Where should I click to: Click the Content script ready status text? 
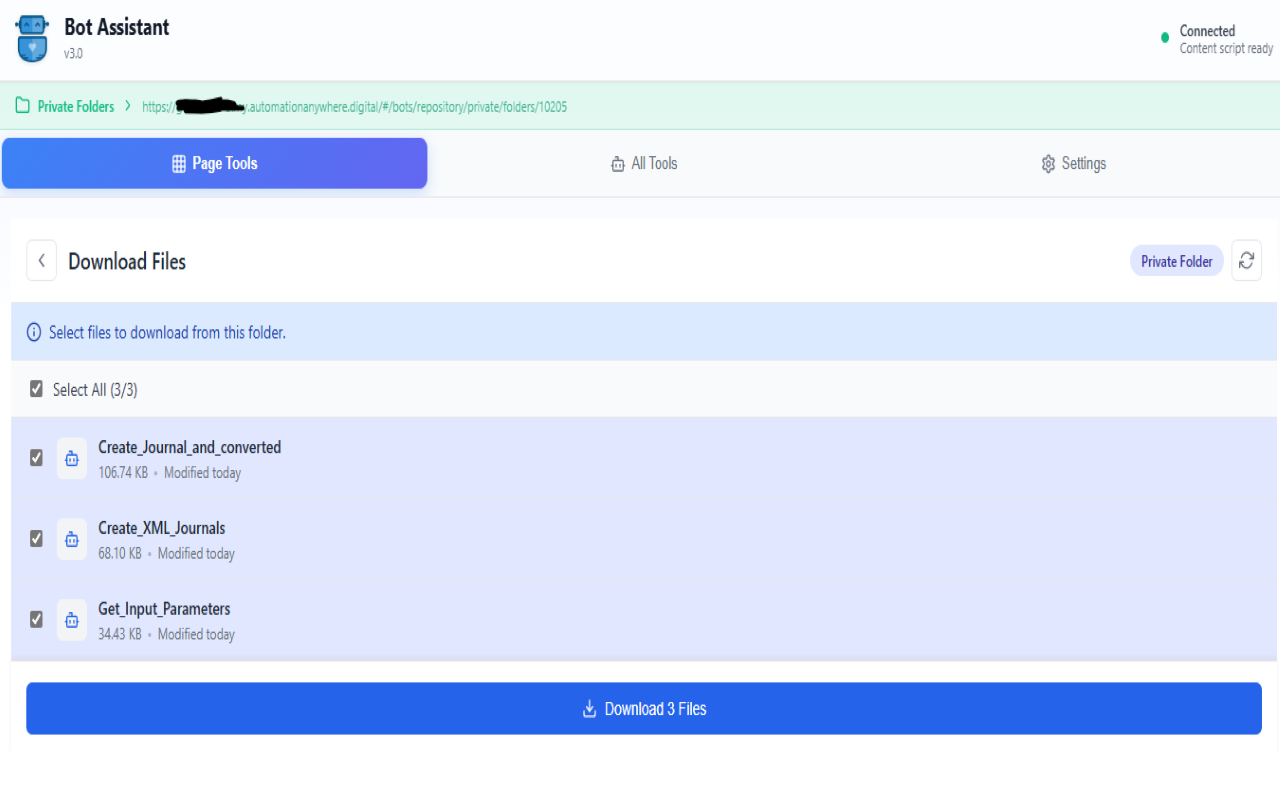click(1227, 48)
